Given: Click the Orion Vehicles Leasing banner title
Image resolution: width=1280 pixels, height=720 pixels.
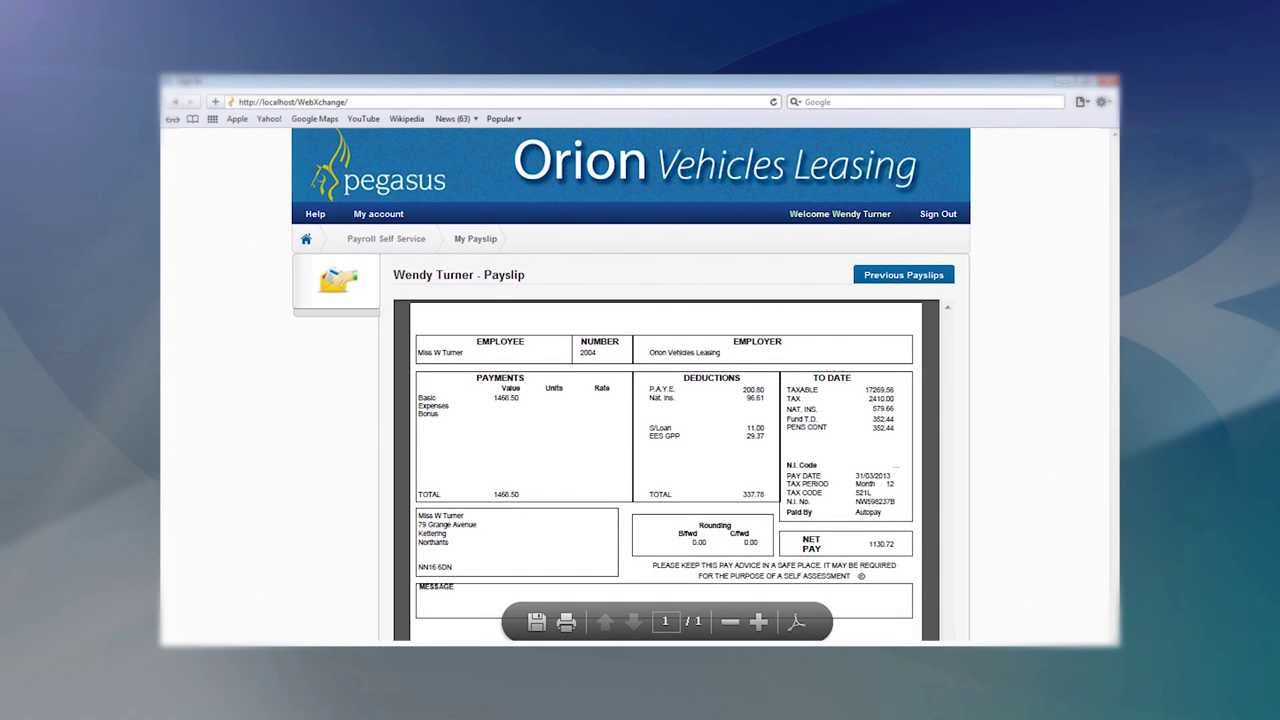Looking at the screenshot, I should pyautogui.click(x=715, y=163).
